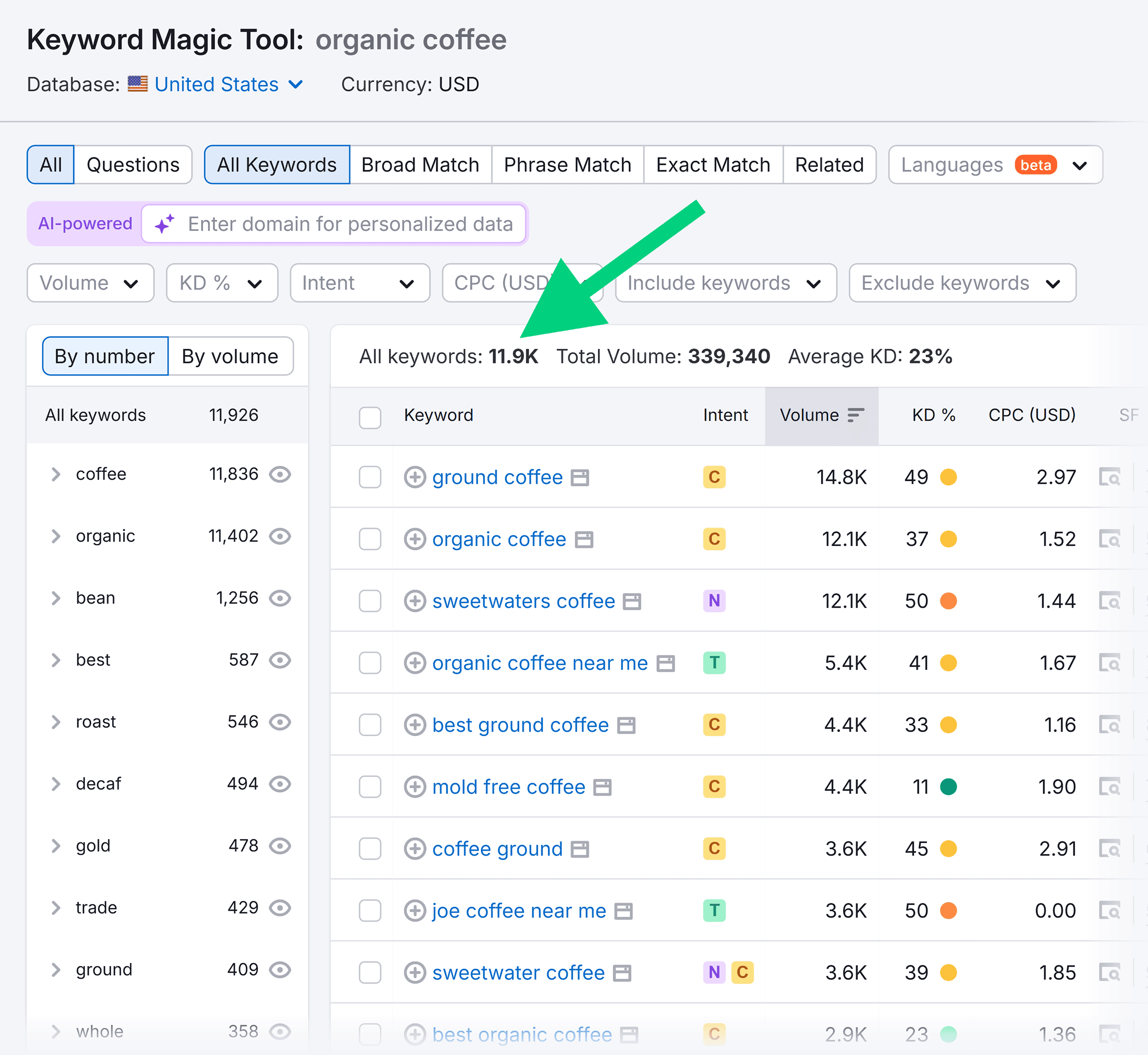Screen dimensions: 1148x1055
Task: Open the Intent filter dropdown
Action: [x=360, y=283]
